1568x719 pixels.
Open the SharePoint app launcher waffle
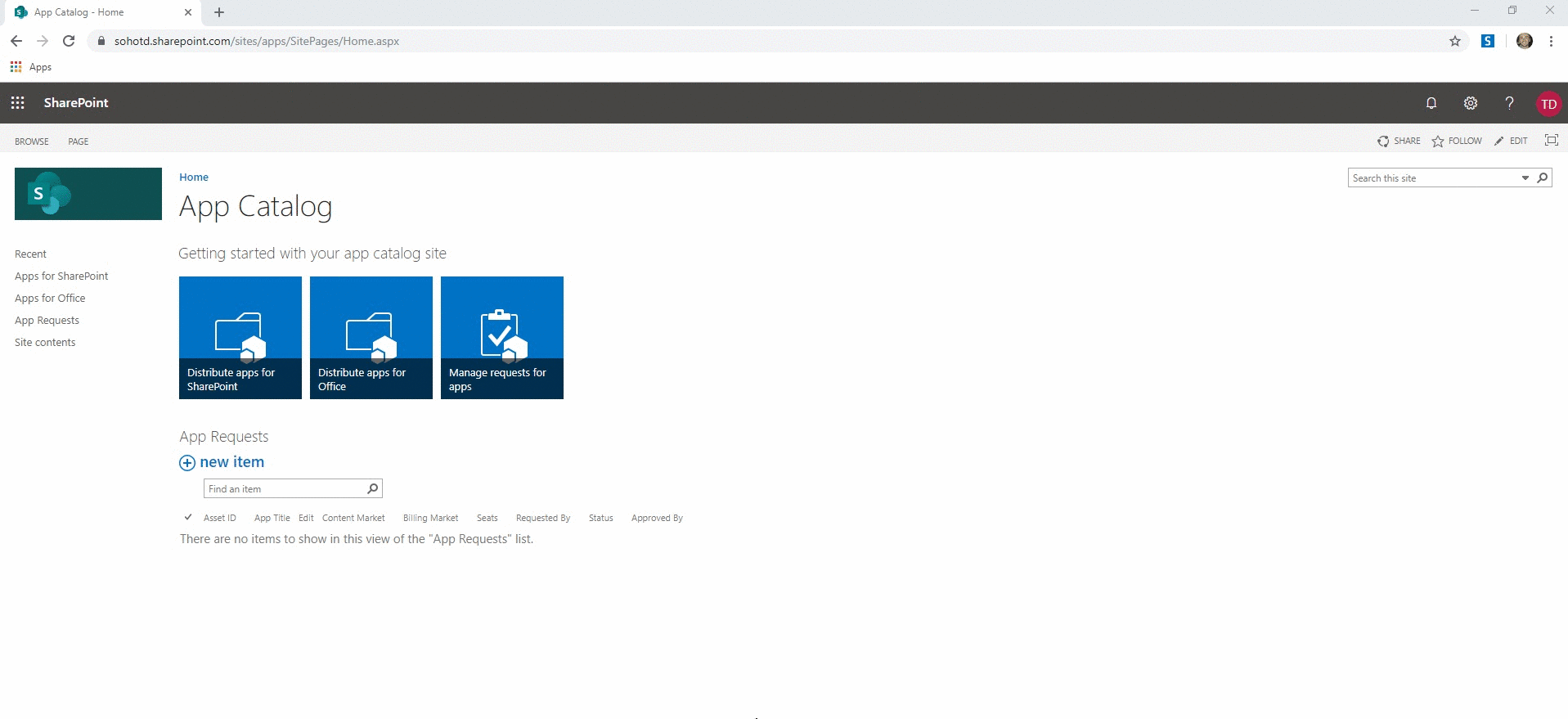click(17, 103)
